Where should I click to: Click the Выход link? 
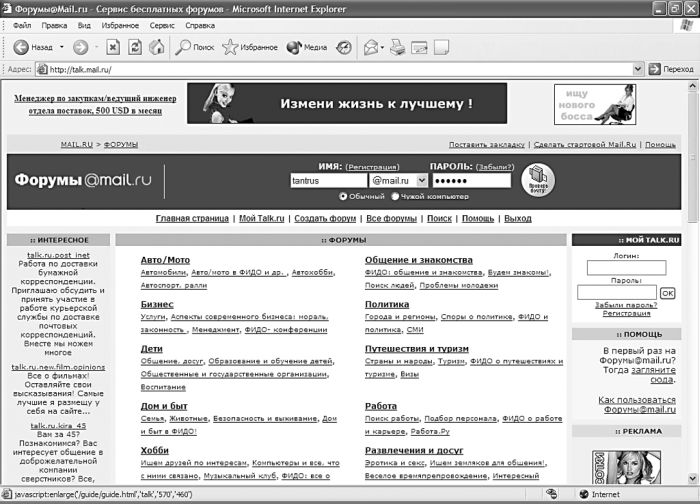click(x=518, y=218)
